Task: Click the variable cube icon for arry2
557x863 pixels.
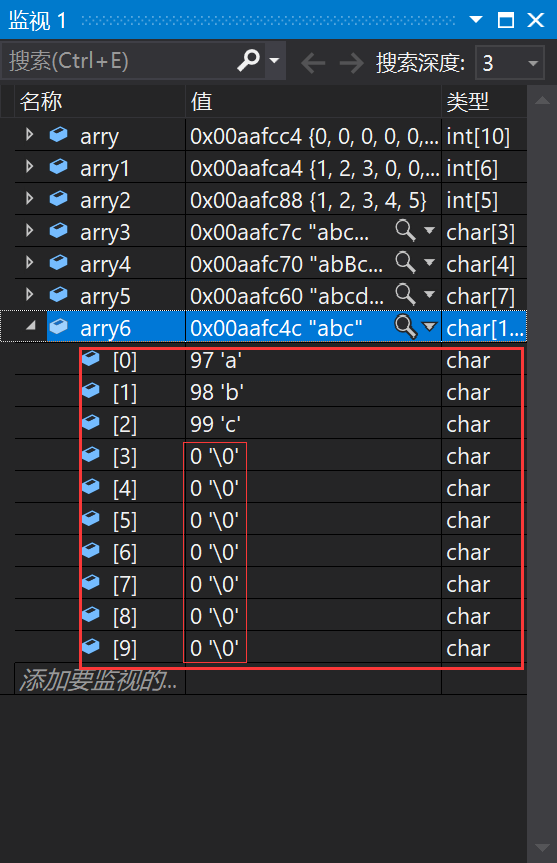Action: (x=58, y=198)
